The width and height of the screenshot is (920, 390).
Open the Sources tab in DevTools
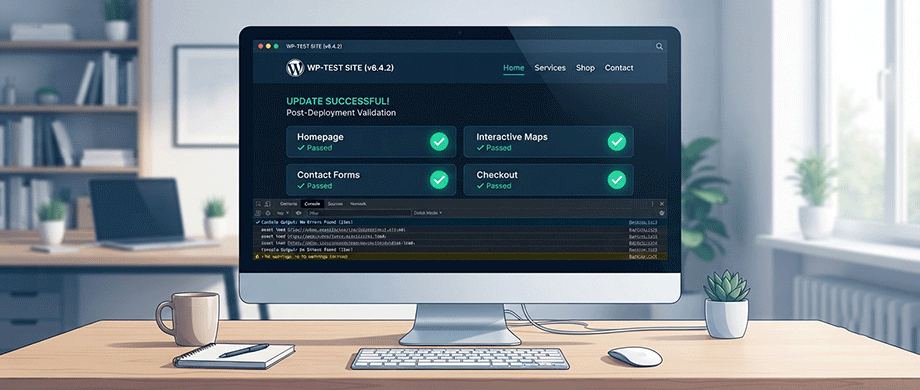pos(335,204)
